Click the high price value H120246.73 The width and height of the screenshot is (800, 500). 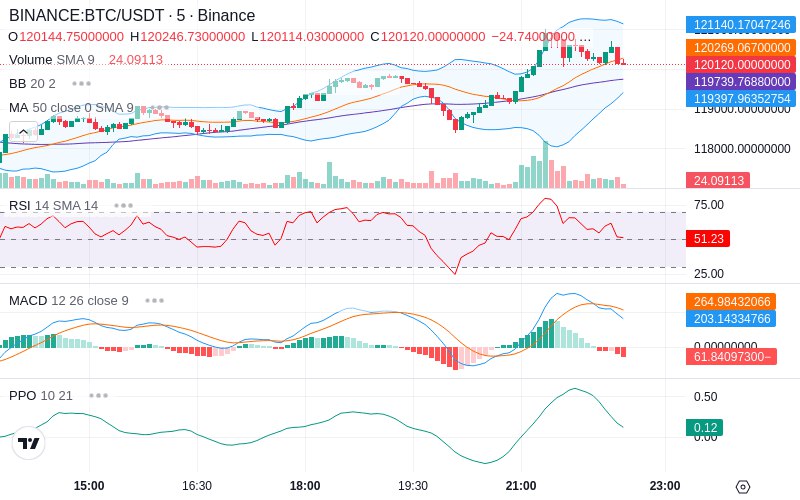pos(187,37)
